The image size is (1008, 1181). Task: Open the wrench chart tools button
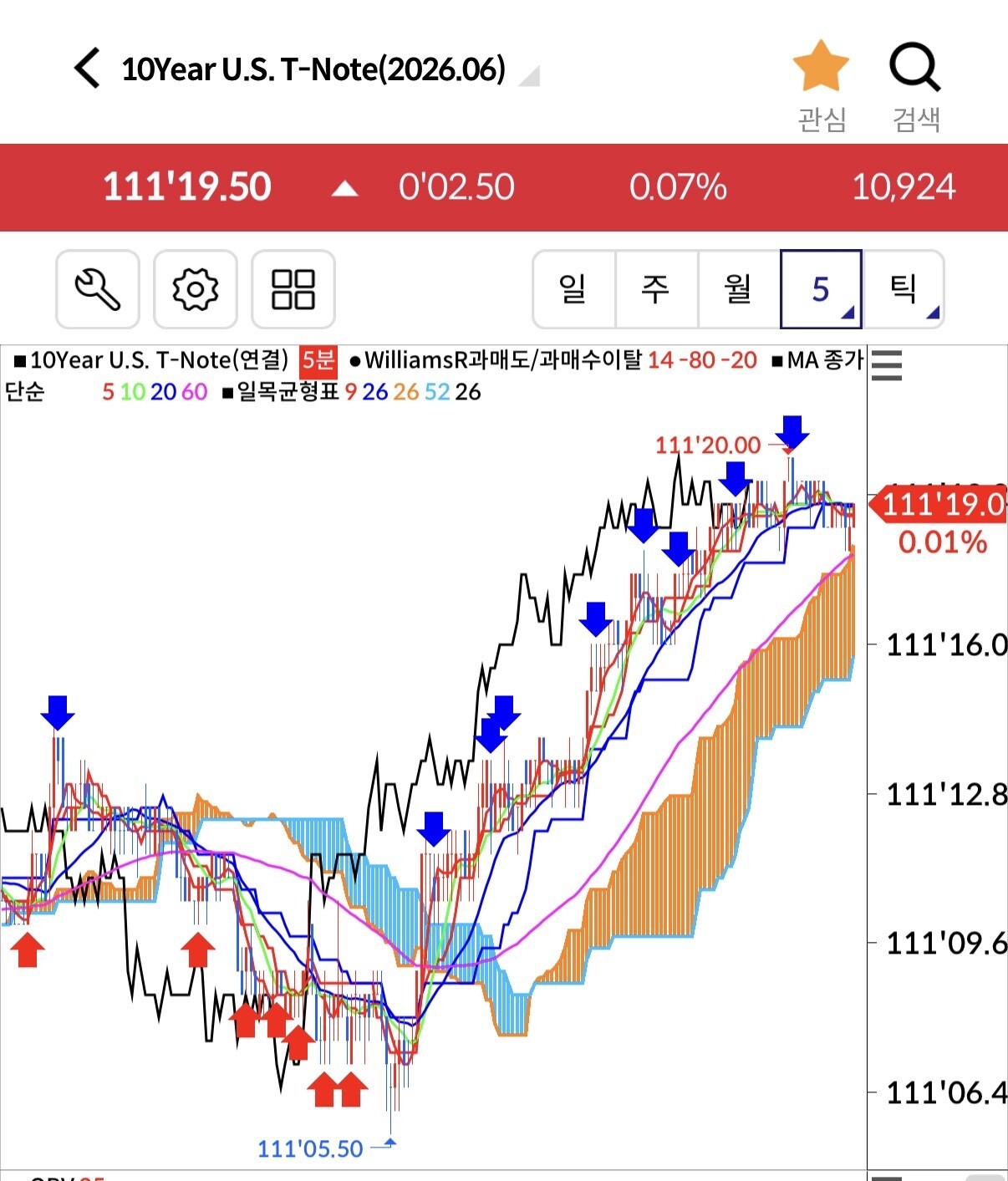click(x=98, y=289)
